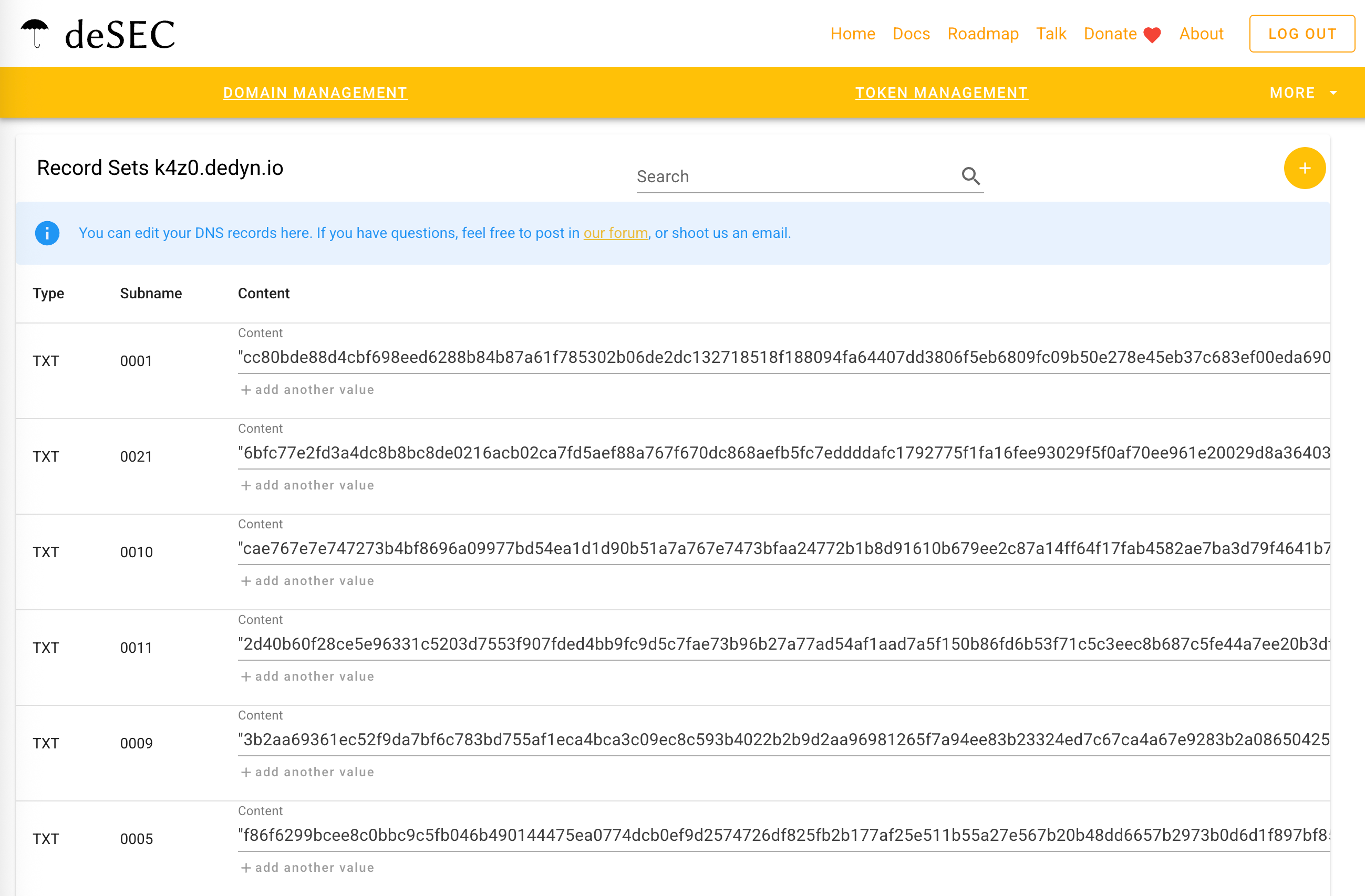Select subname 0021 cell

pyautogui.click(x=136, y=457)
